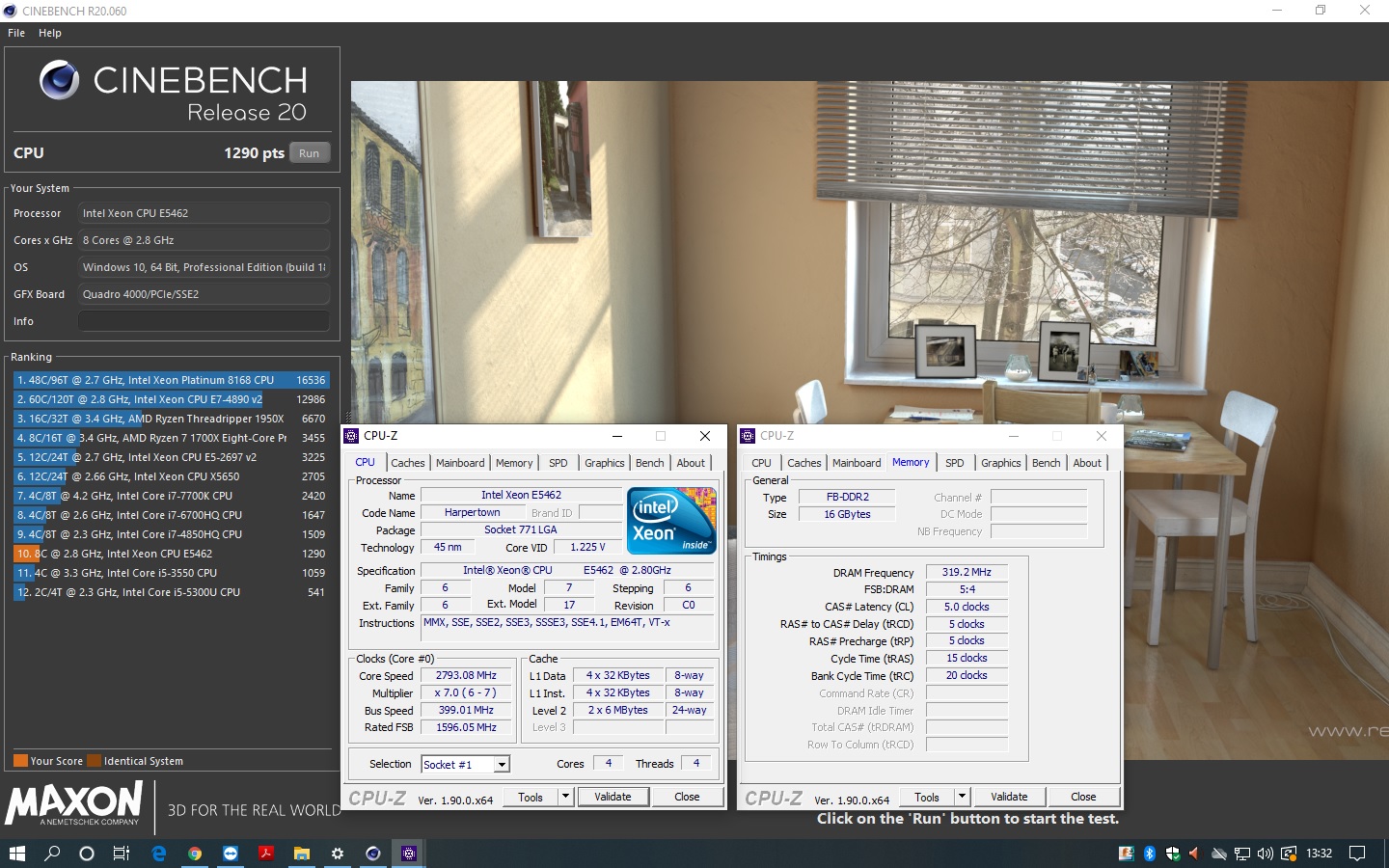1389x868 pixels.
Task: Open Graphics tab in right CPU-Z window
Action: pos(1001,463)
